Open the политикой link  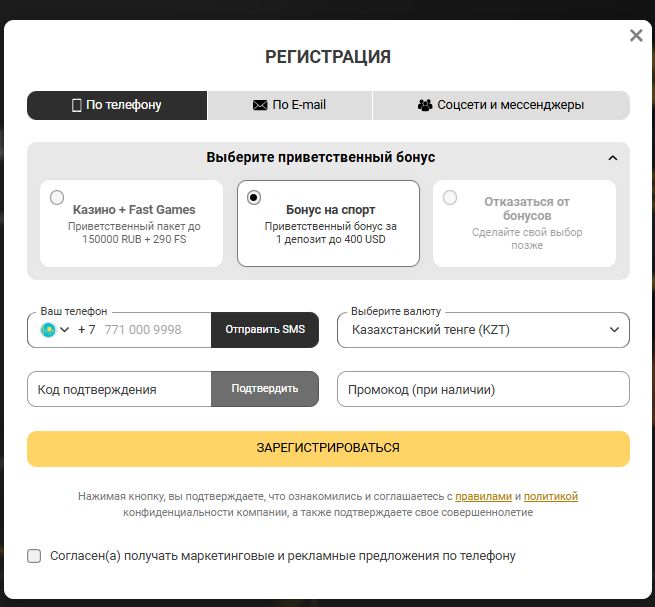coord(551,496)
